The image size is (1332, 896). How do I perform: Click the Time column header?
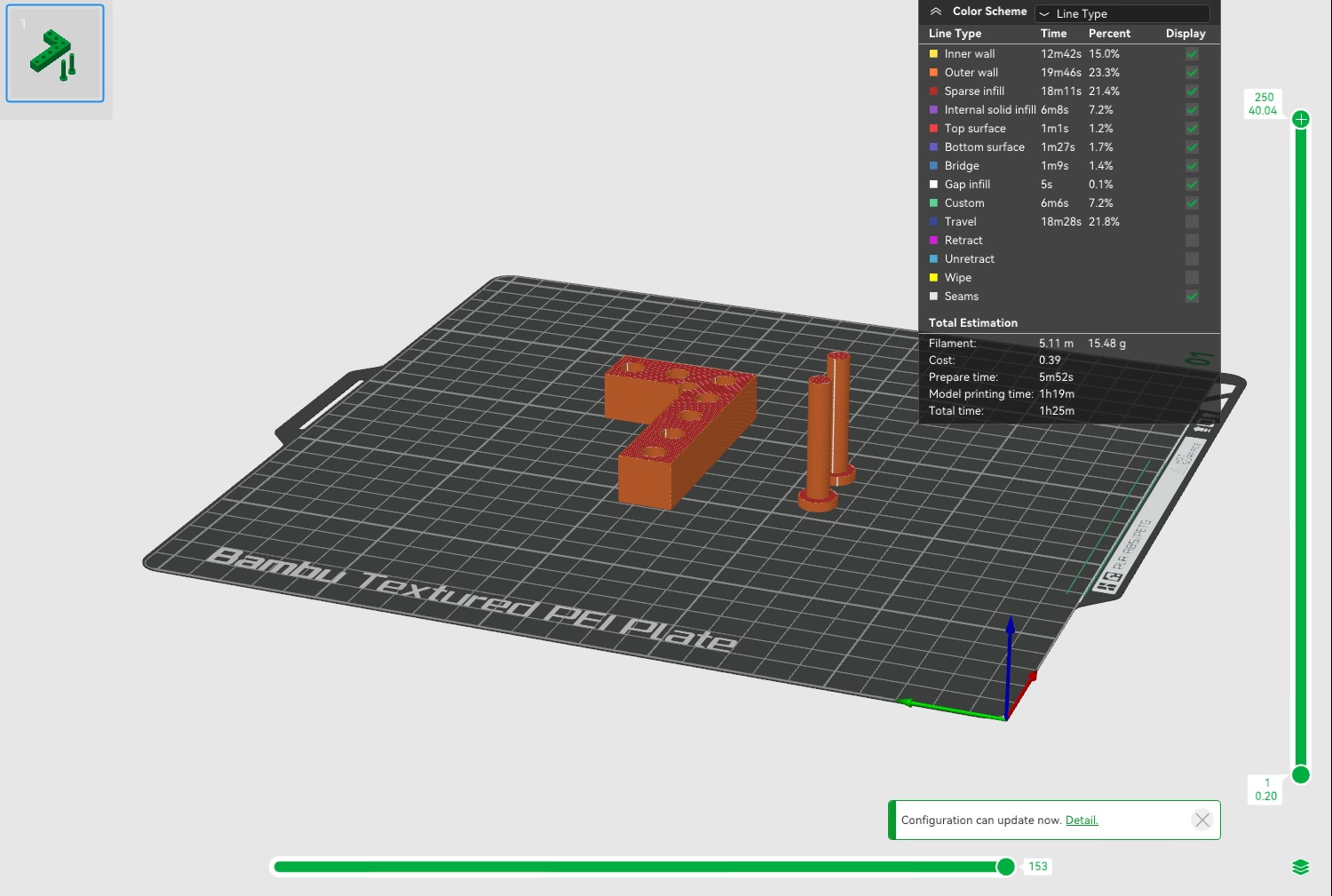point(1053,34)
